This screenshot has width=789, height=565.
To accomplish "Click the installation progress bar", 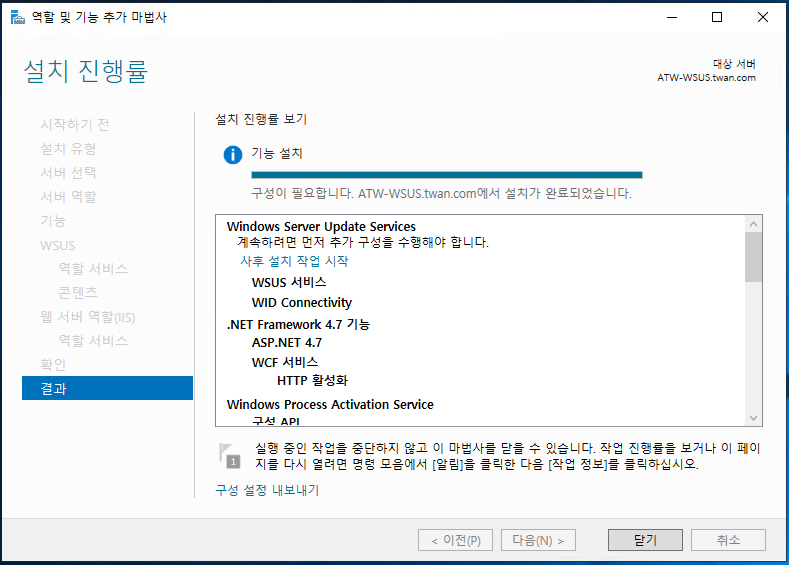I will point(447,175).
